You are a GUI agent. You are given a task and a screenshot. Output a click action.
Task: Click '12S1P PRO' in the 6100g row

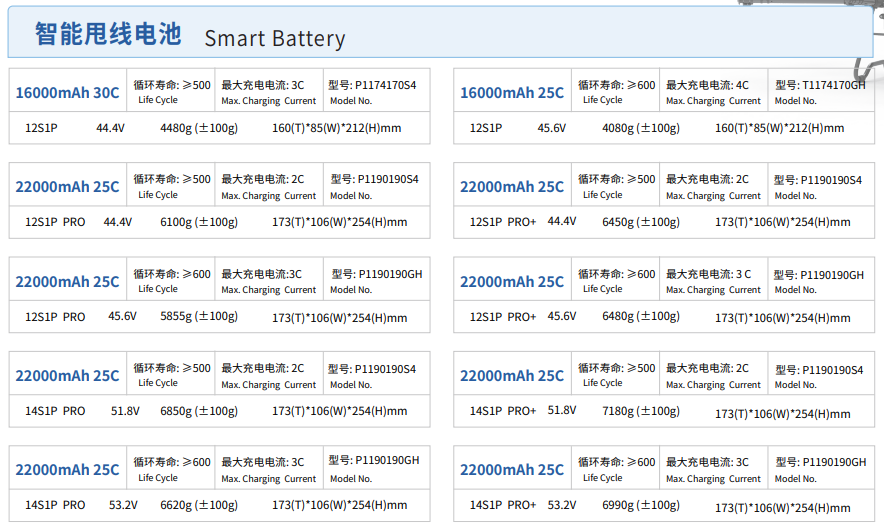55,222
